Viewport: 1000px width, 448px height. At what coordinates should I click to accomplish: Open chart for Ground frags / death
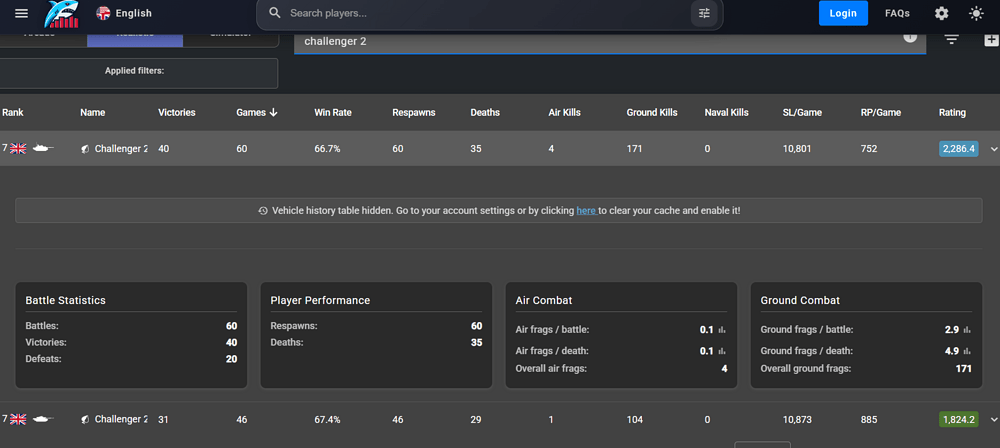967,351
